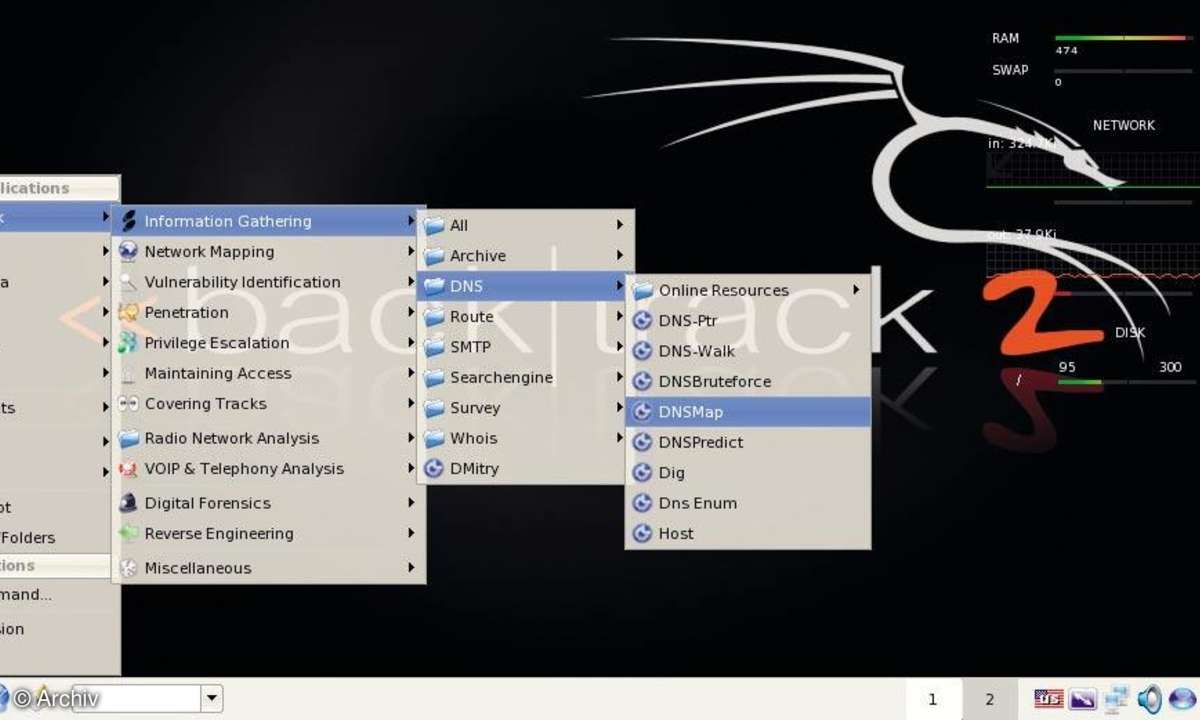The height and width of the screenshot is (720, 1200).
Task: Select the Dns Enum menu entry
Action: [748, 503]
